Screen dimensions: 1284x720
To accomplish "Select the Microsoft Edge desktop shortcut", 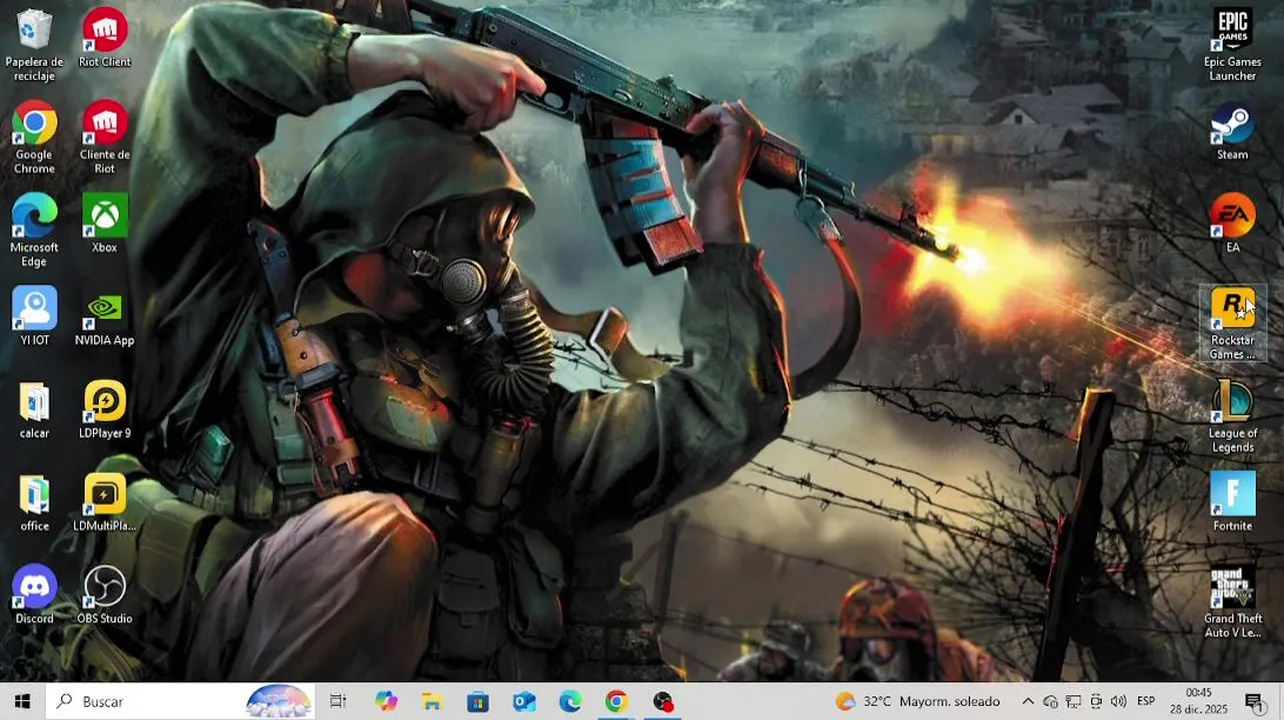I will (34, 230).
